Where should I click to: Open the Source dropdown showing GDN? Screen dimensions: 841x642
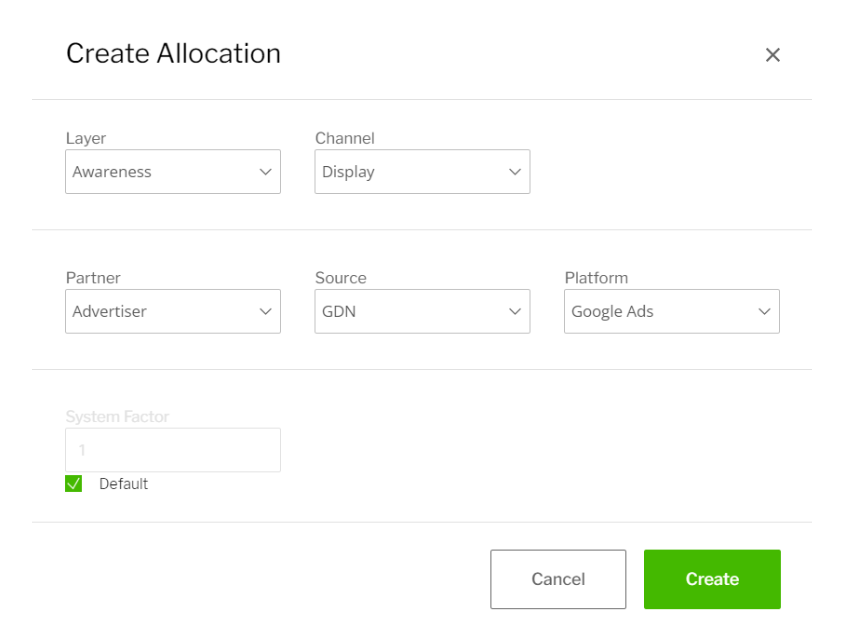pos(410,312)
